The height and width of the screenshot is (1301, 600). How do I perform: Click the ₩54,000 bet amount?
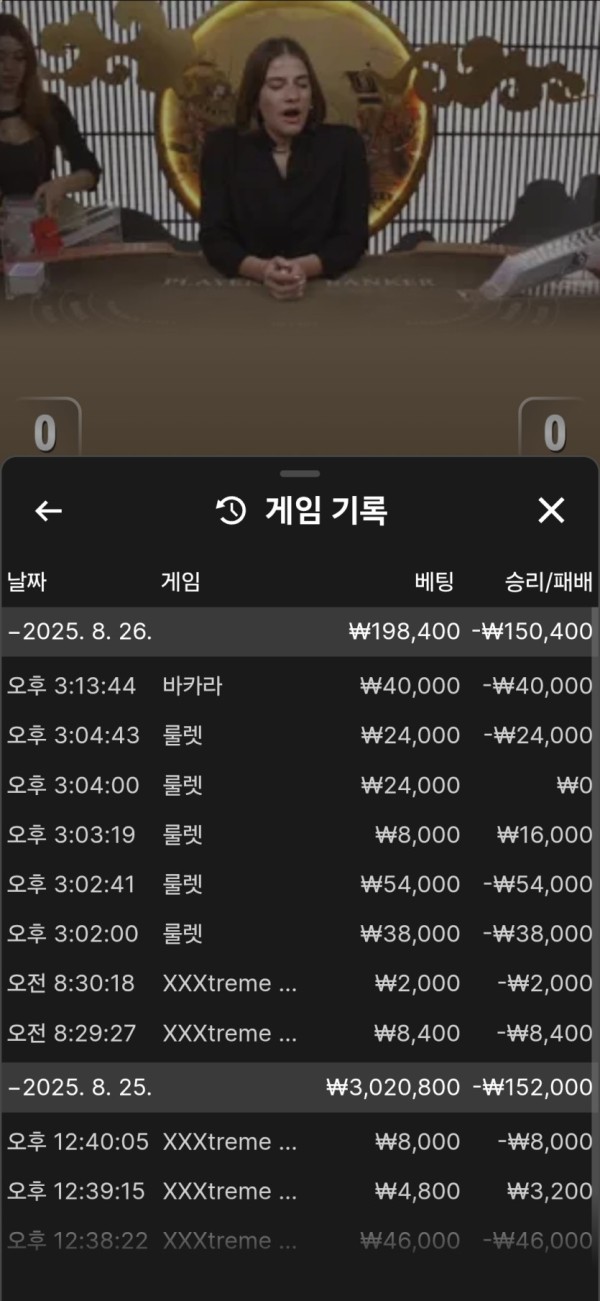pos(411,885)
